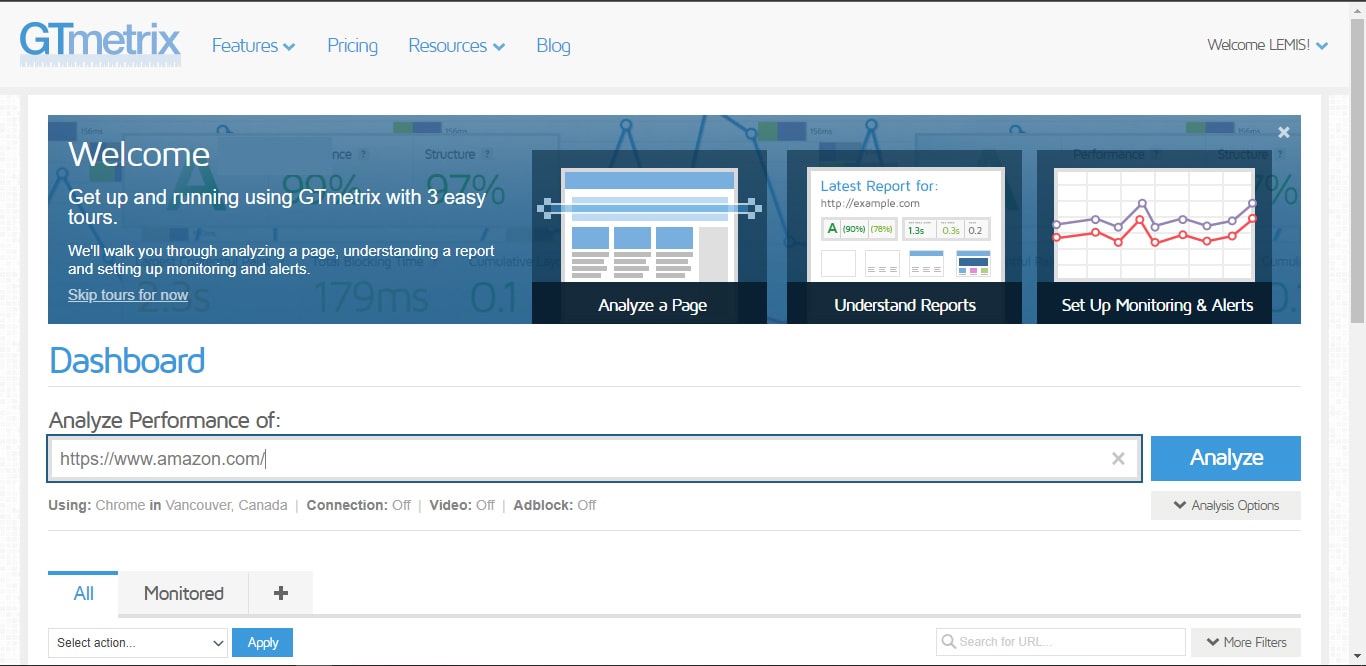Screen dimensions: 1366x666
Task: Click the blue Analyze button
Action: pyautogui.click(x=1226, y=458)
